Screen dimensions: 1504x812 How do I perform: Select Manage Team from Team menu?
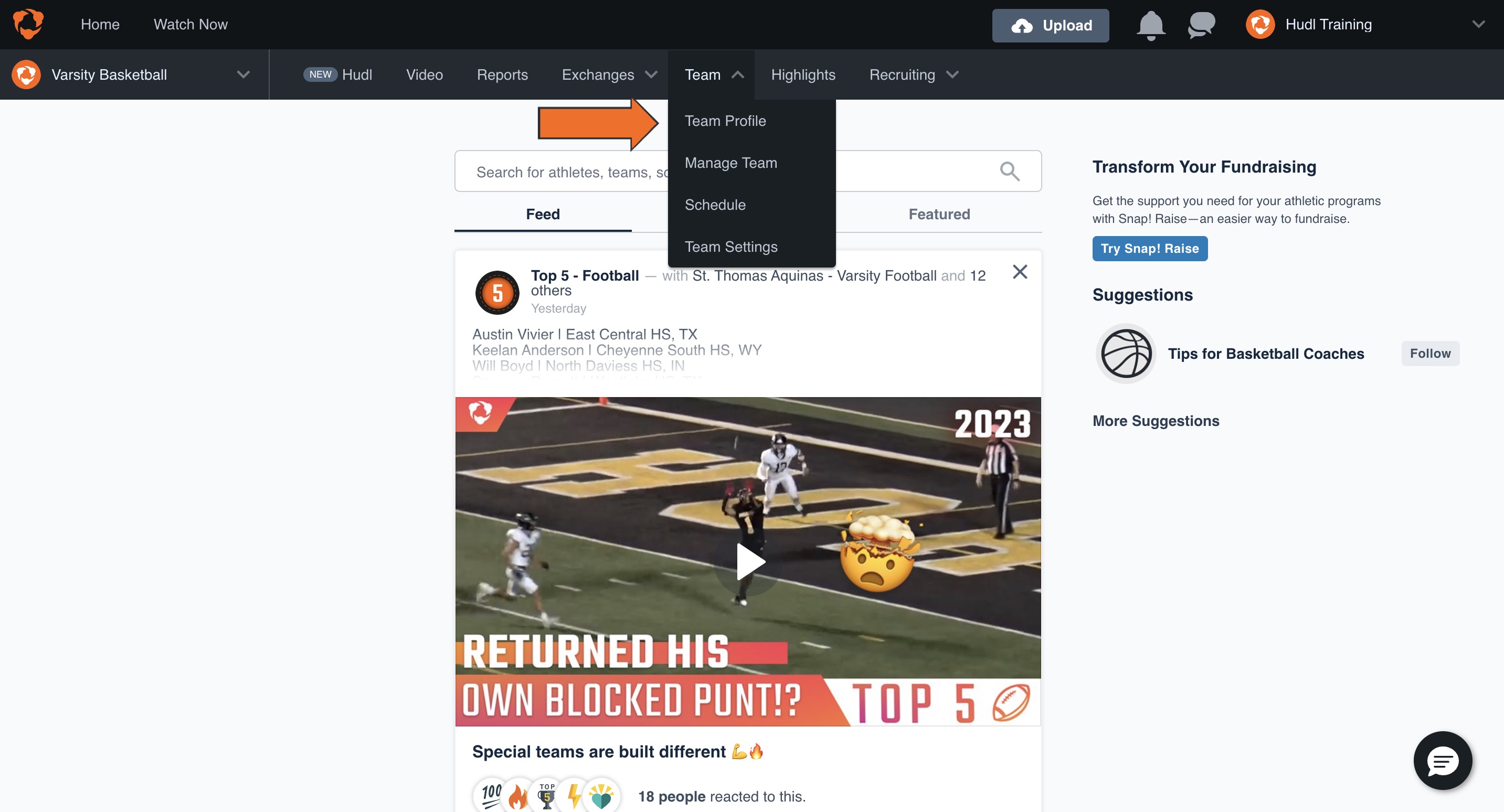pos(730,163)
